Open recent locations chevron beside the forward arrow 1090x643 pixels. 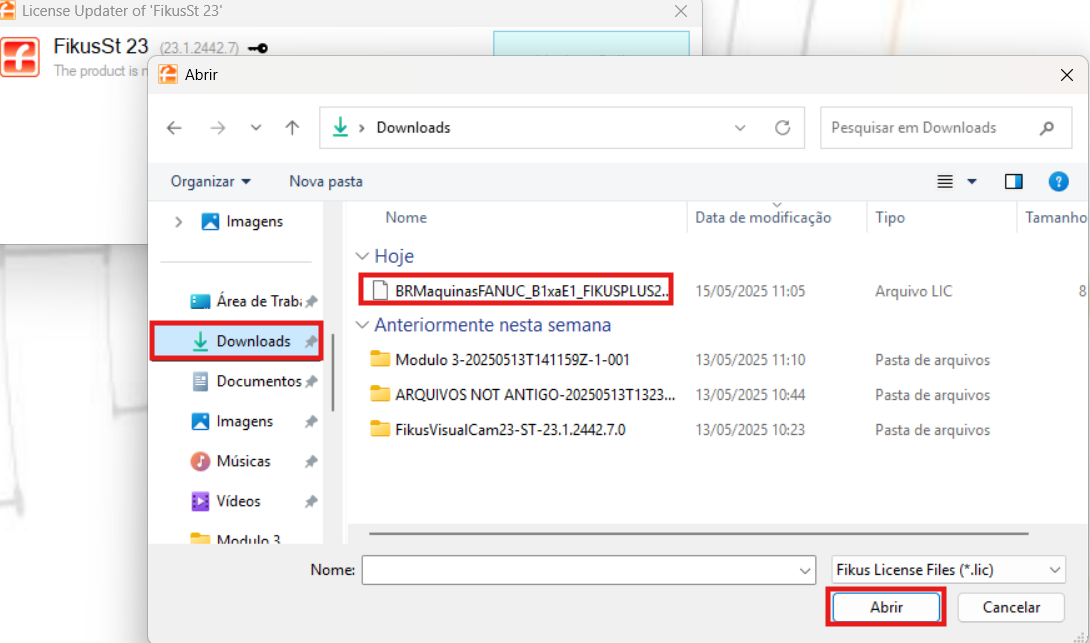[x=256, y=128]
